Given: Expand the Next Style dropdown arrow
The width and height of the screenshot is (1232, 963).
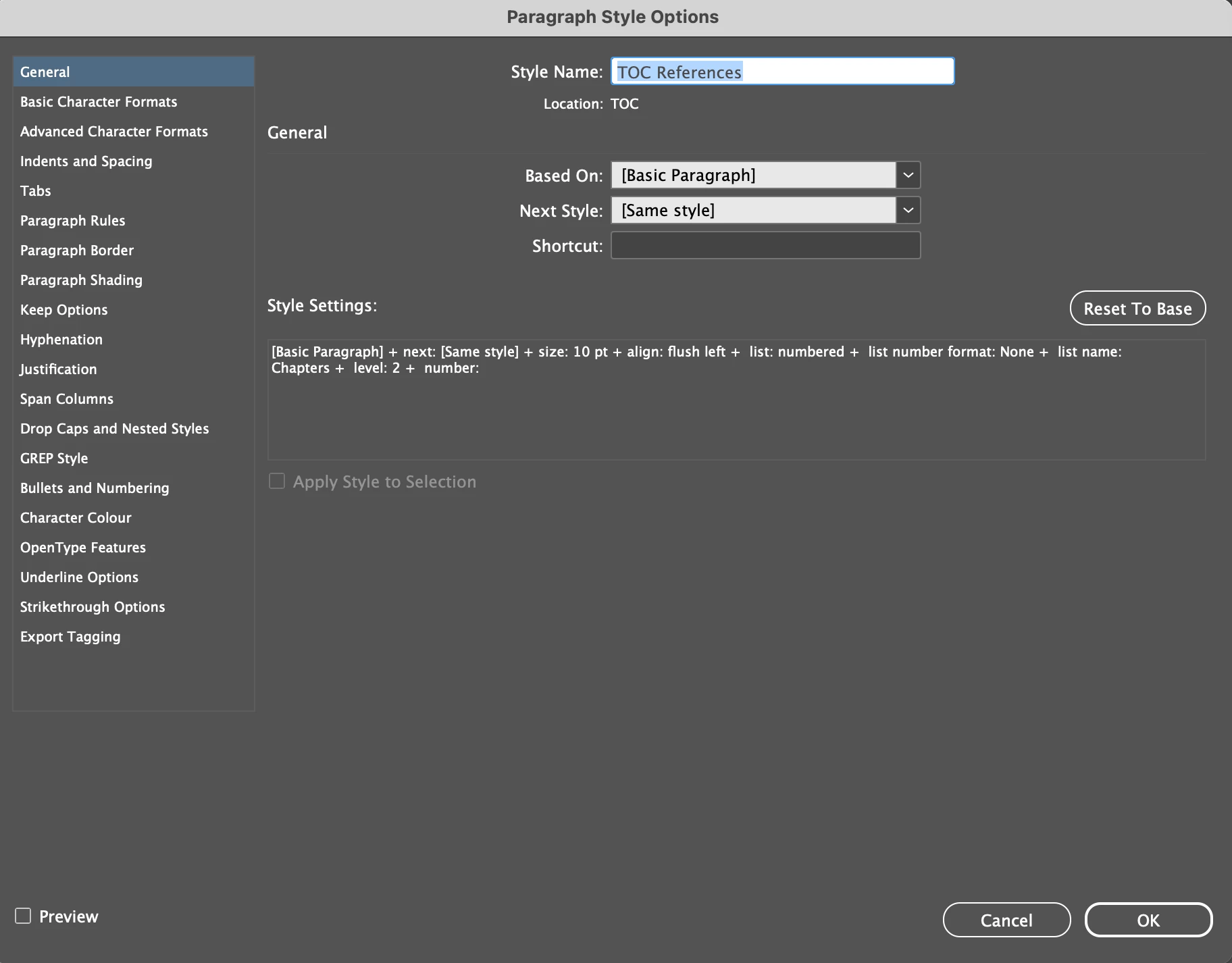Looking at the screenshot, I should [908, 211].
